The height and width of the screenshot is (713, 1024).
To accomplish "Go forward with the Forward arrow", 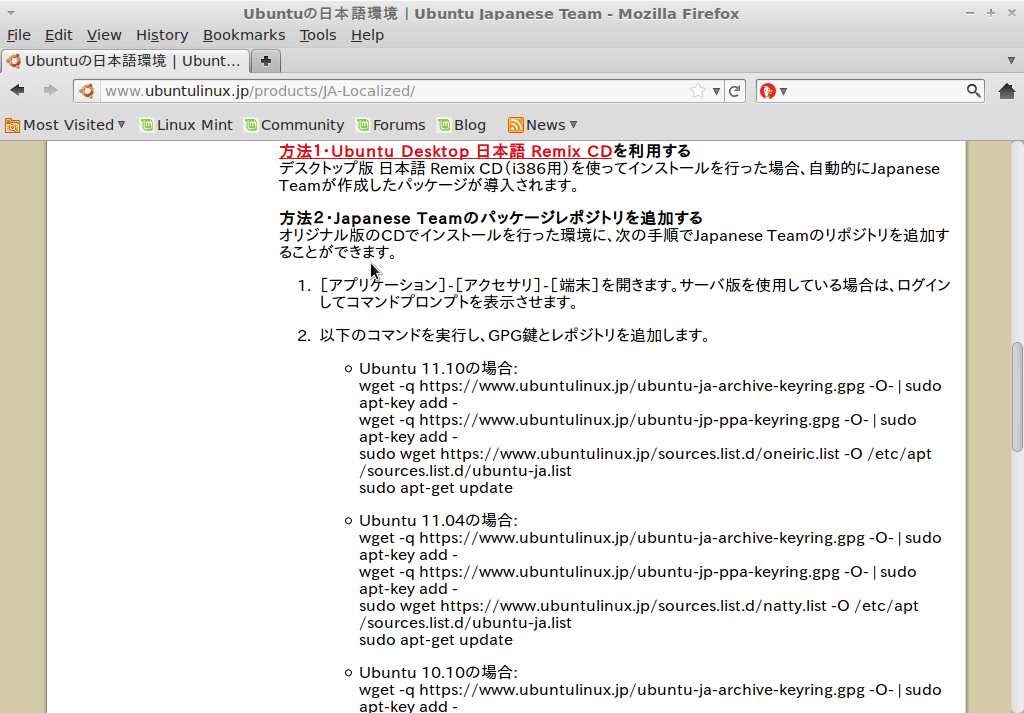I will tap(50, 90).
